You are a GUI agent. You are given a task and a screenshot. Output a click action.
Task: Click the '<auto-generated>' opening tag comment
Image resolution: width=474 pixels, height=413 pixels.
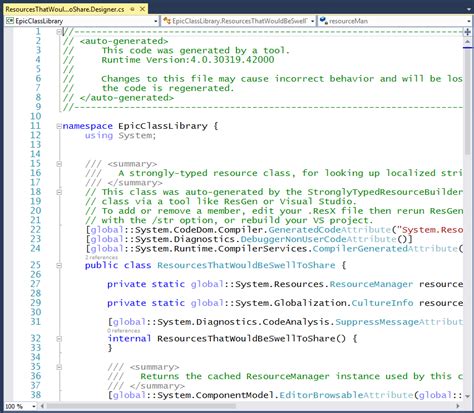(124, 41)
